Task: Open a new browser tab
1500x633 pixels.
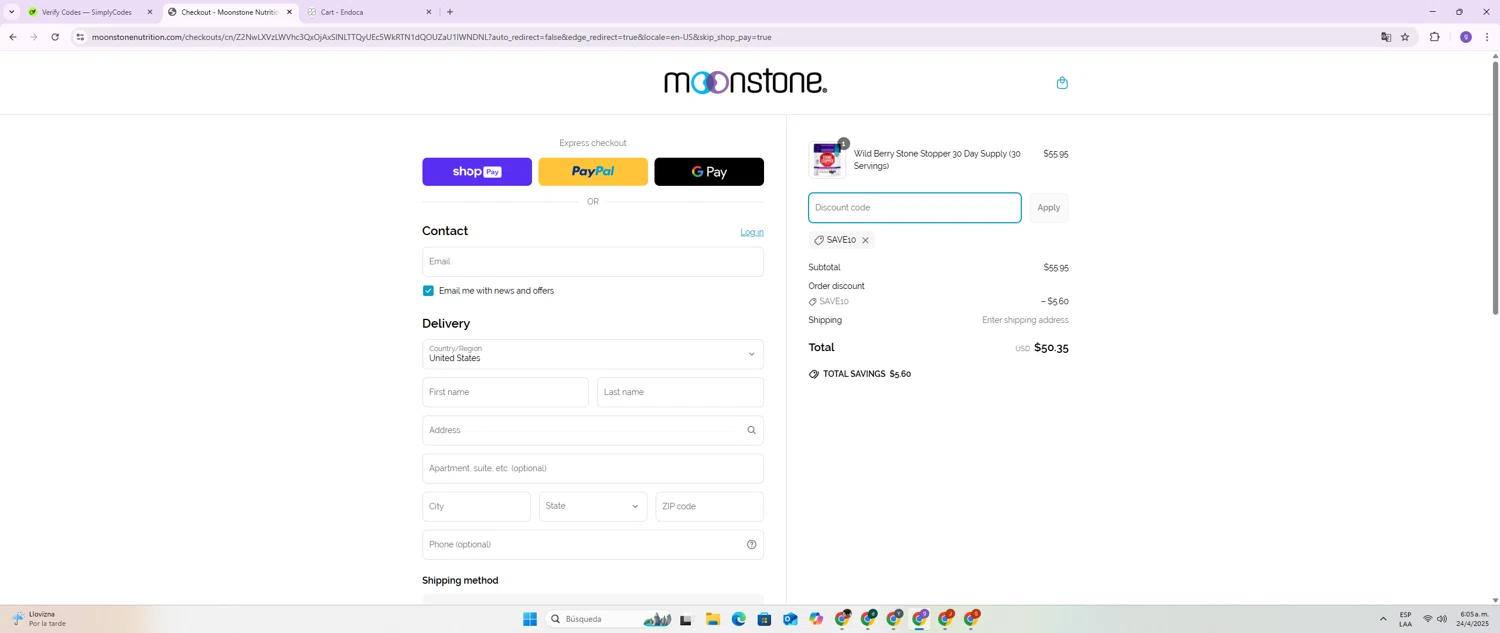Action: coord(450,12)
